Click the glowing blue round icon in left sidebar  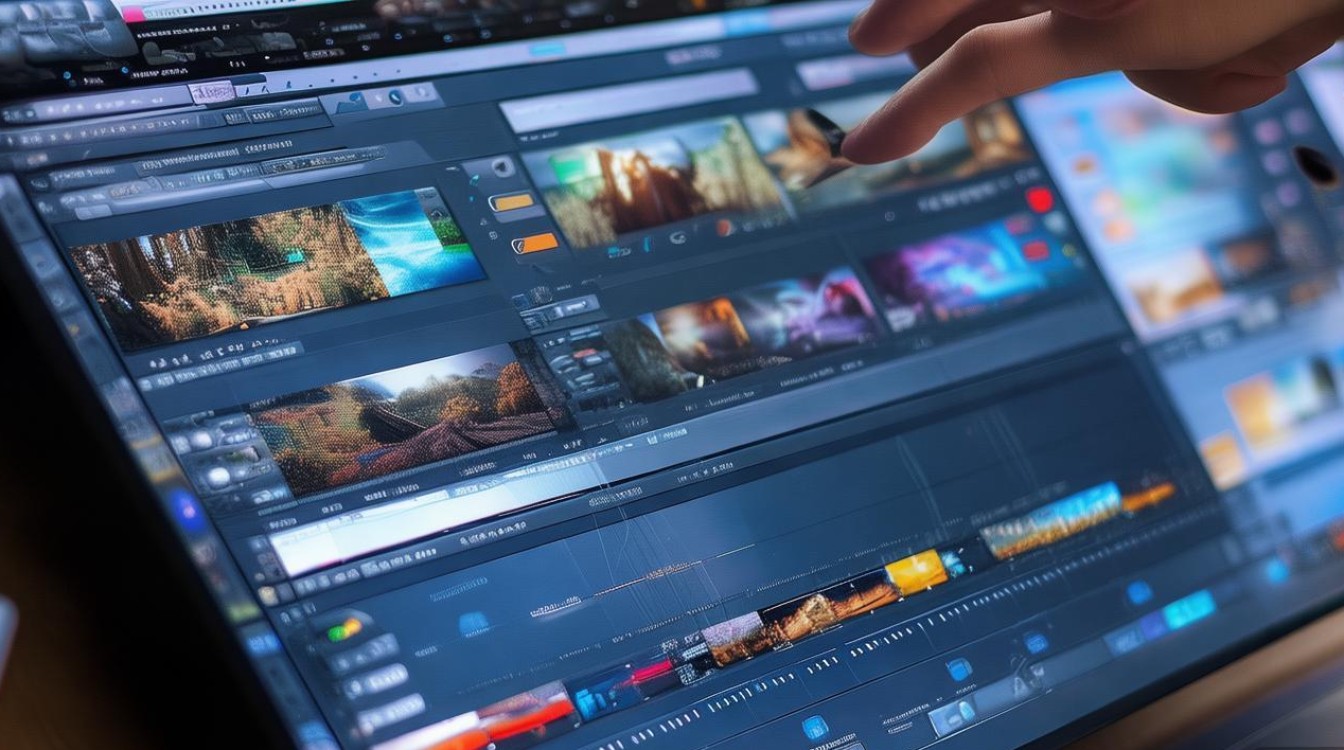pyautogui.click(x=189, y=510)
